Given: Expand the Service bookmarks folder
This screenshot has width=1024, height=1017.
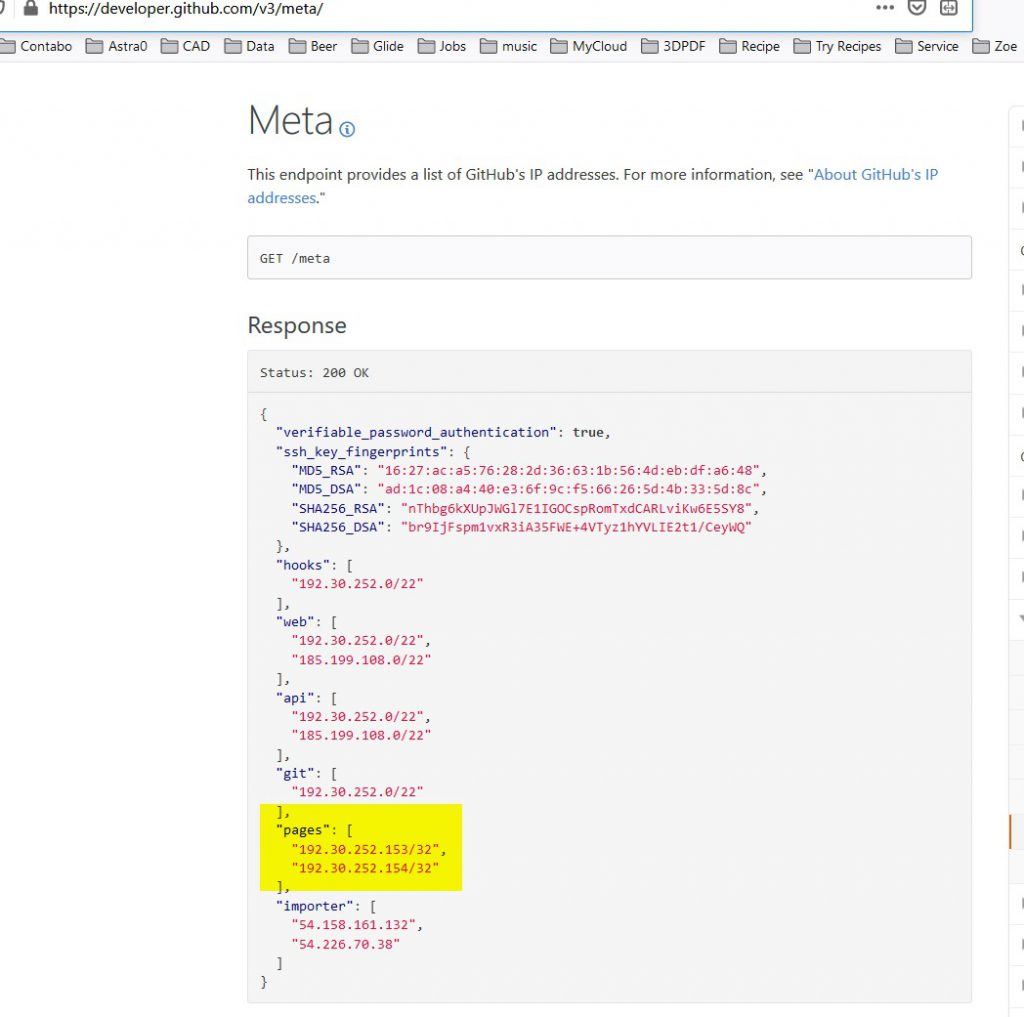Looking at the screenshot, I should click(x=936, y=46).
